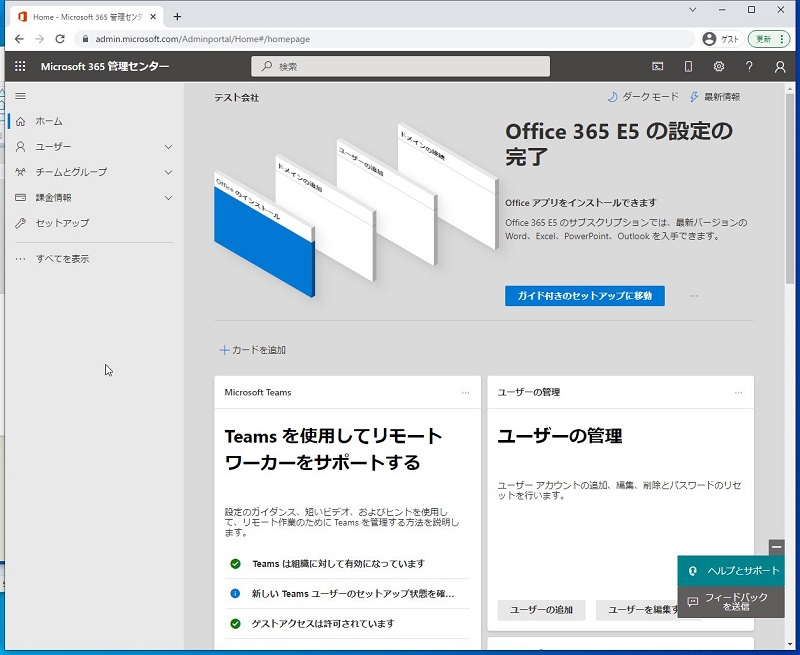The height and width of the screenshot is (655, 800).
Task: Click the チームとグループ group icon
Action: click(x=20, y=172)
